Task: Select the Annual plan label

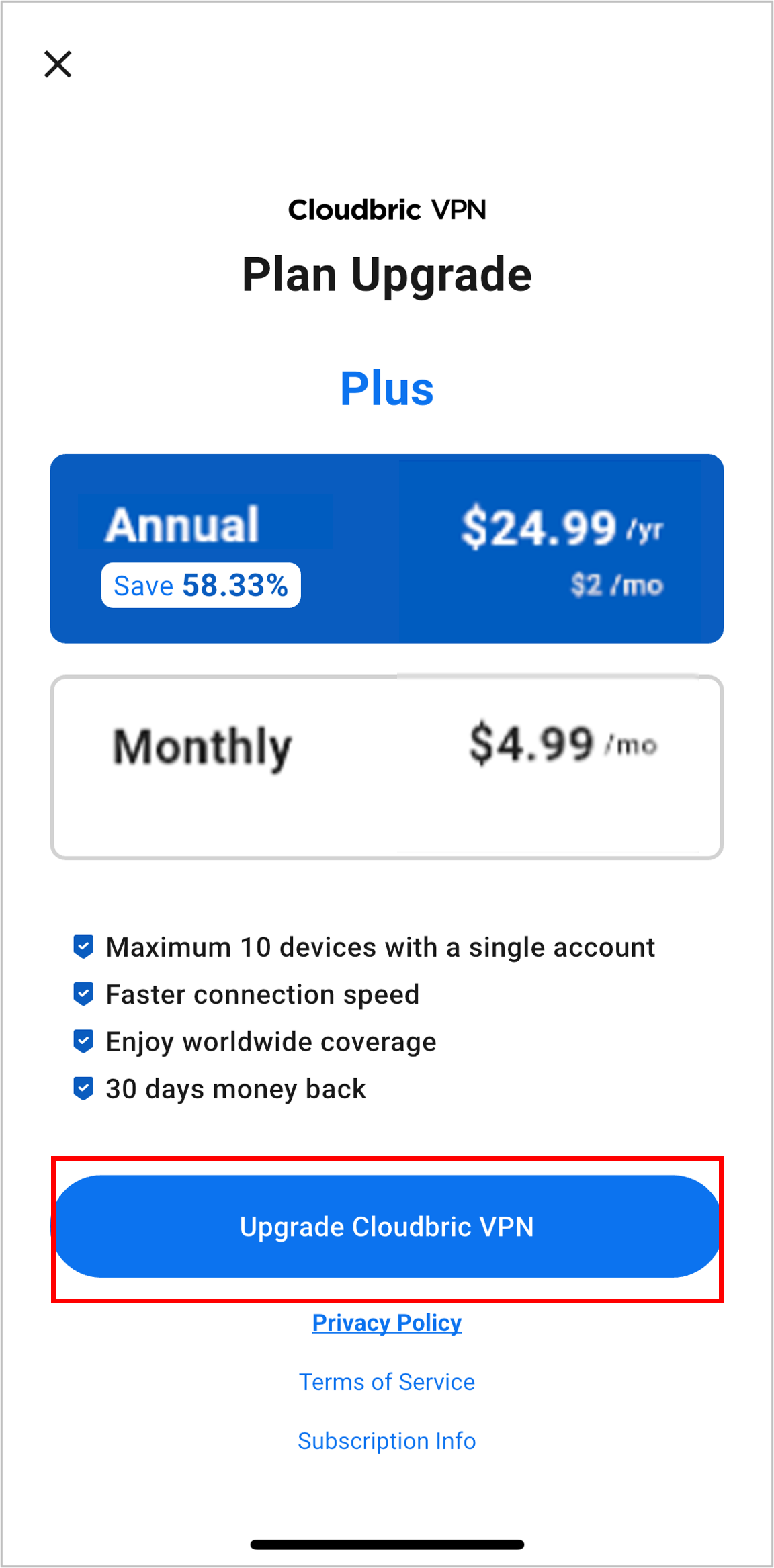Action: (x=182, y=525)
